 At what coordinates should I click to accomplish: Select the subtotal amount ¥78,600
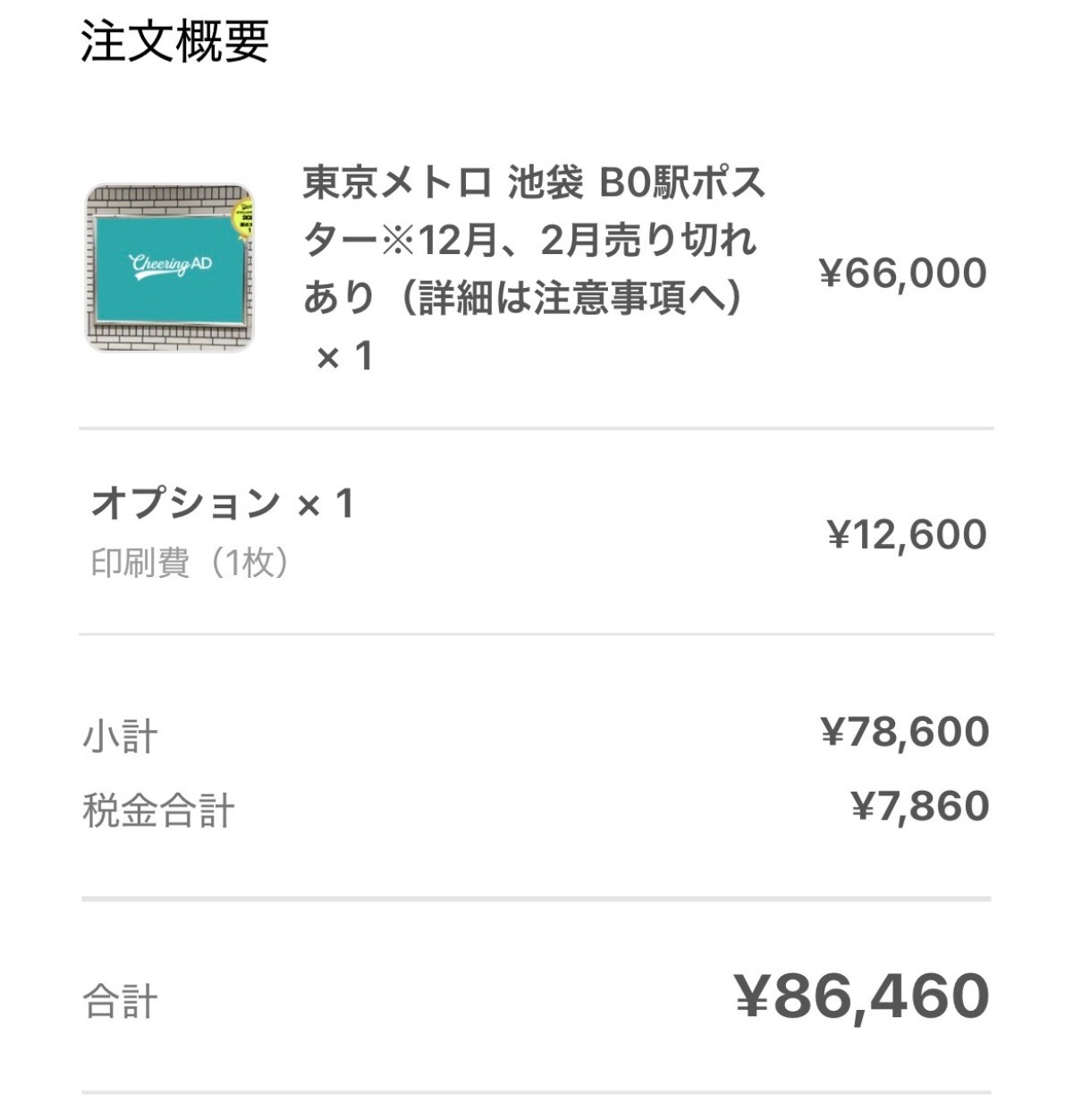point(904,732)
